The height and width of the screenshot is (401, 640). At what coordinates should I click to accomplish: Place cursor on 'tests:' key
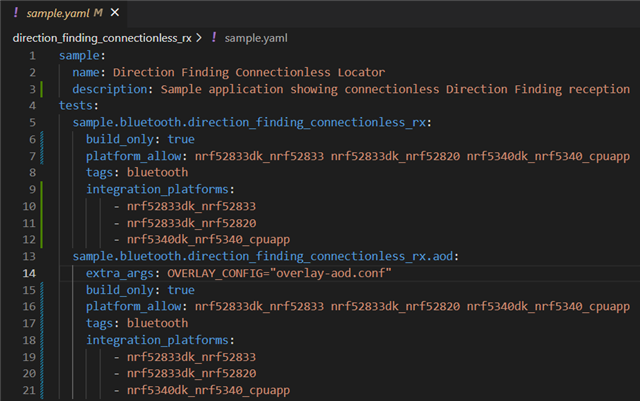click(x=76, y=106)
